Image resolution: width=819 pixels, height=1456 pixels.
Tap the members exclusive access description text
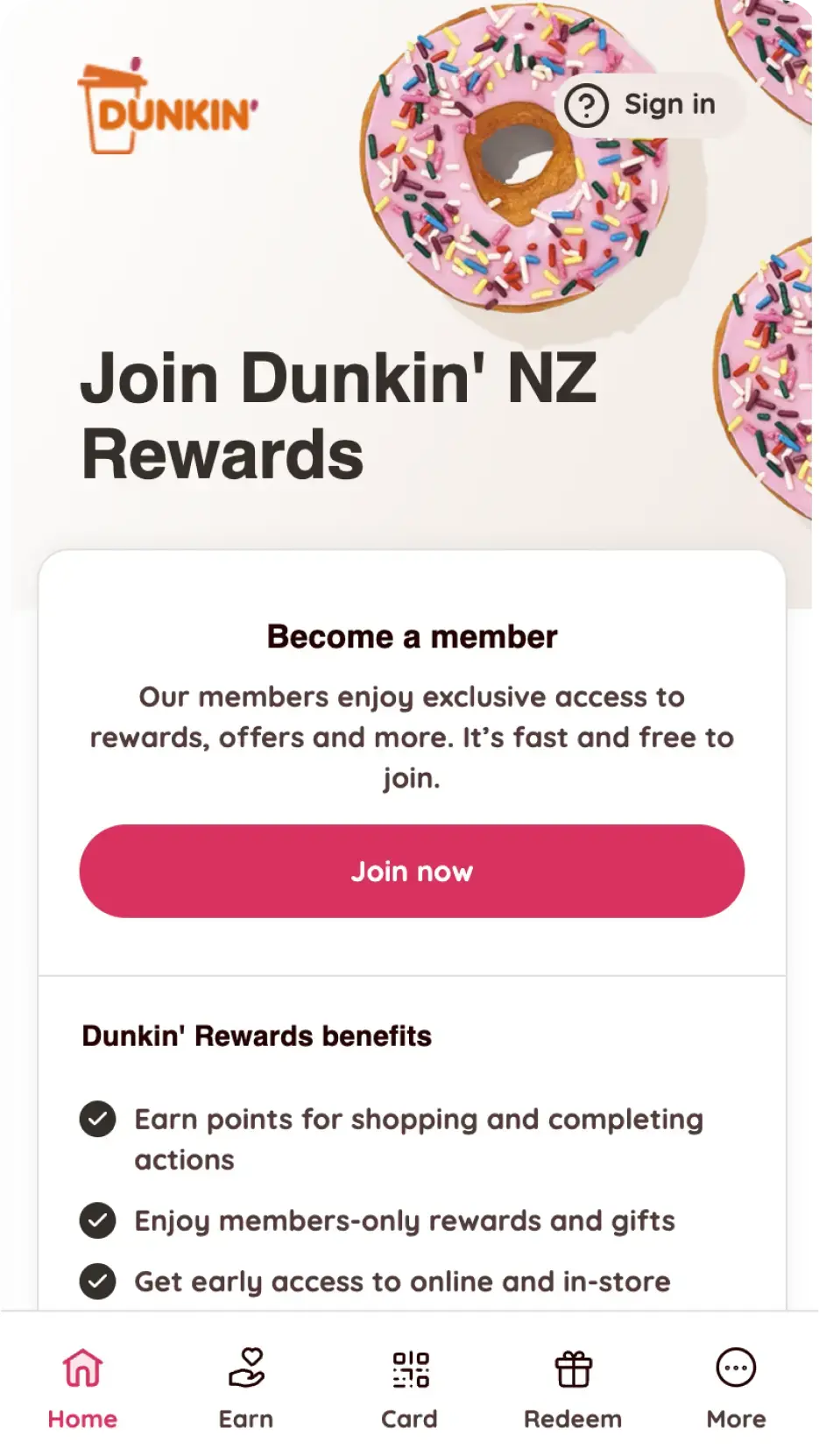412,737
